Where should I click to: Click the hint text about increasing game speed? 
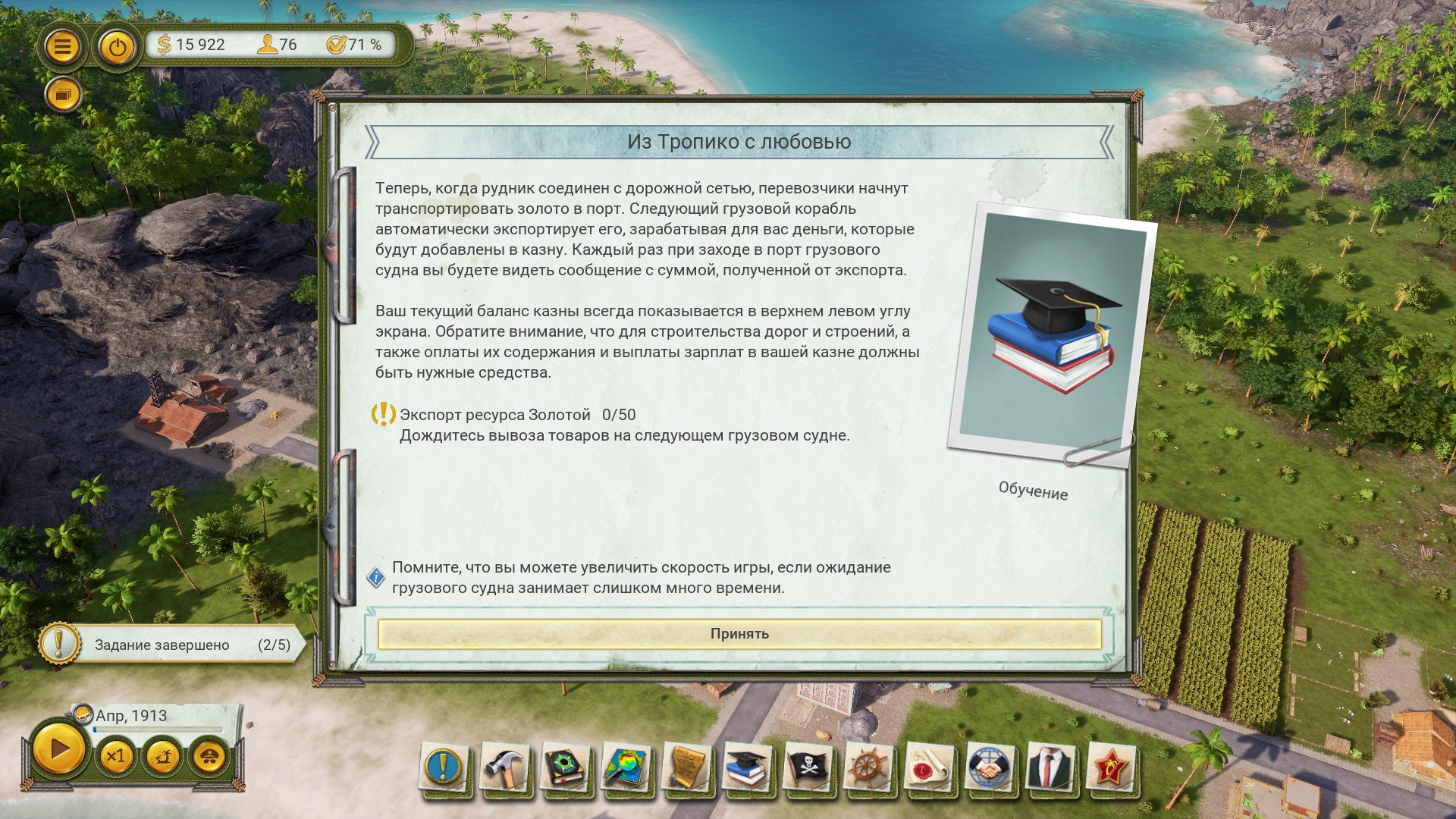(x=642, y=578)
